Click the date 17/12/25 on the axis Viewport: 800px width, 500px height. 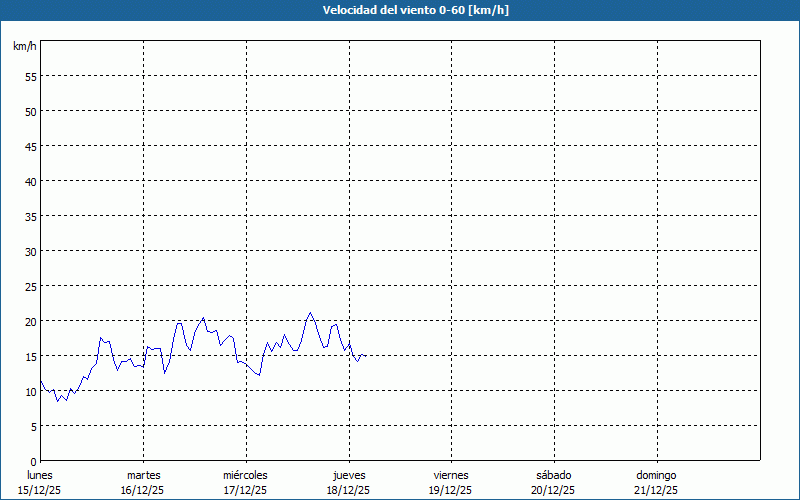coord(245,490)
